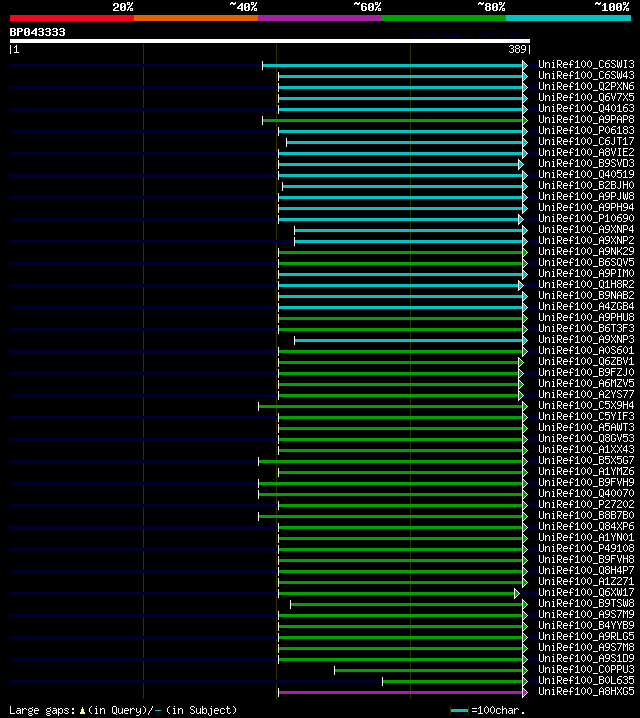This screenshot has width=640, height=718.
Task: Click the purple alignment bar for A8HXG5
Action: 401,692
